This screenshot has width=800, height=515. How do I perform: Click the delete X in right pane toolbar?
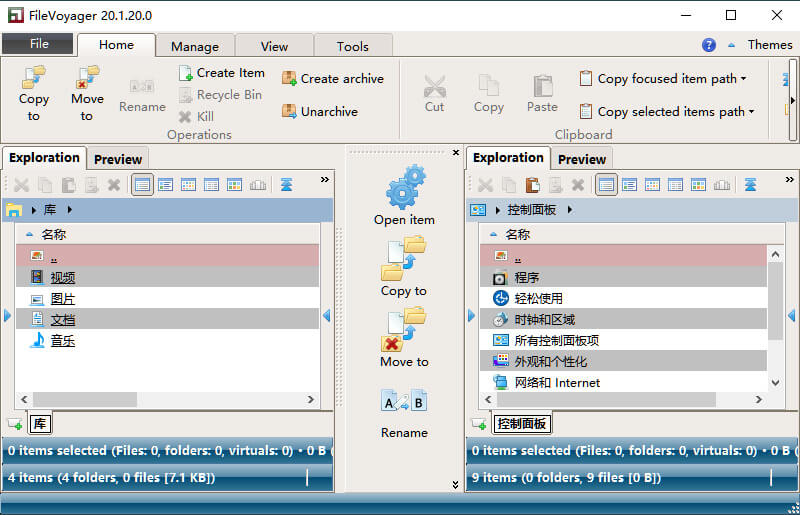click(578, 185)
